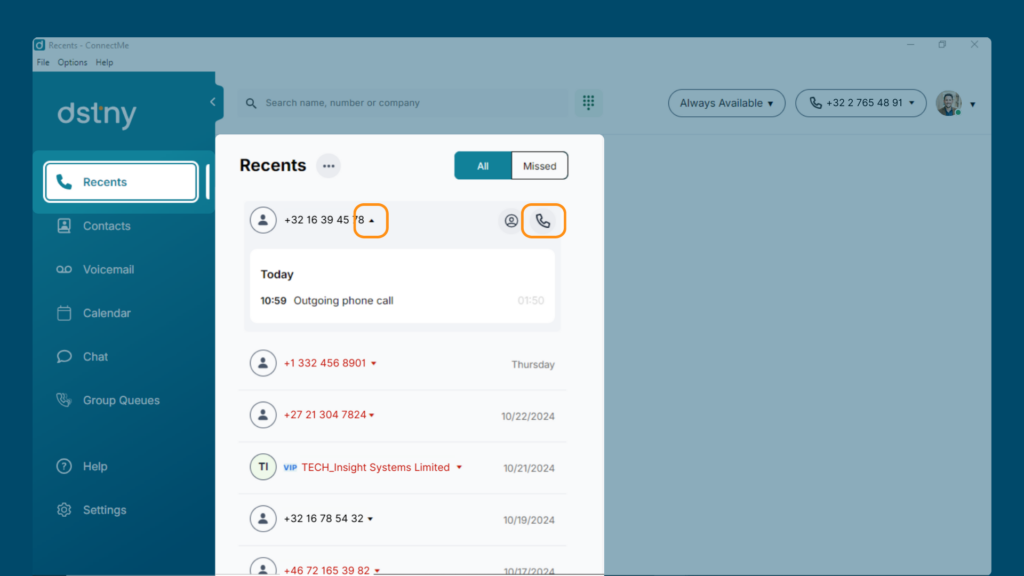Viewport: 1024px width, 576px height.
Task: Click the call phone icon for +32 16 39 45 78
Action: (x=543, y=221)
